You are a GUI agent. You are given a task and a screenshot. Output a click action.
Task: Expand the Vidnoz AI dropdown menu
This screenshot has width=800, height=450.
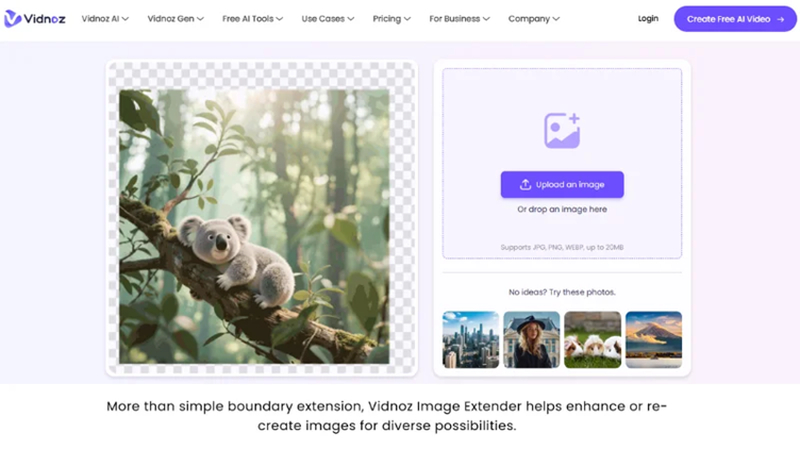click(105, 19)
